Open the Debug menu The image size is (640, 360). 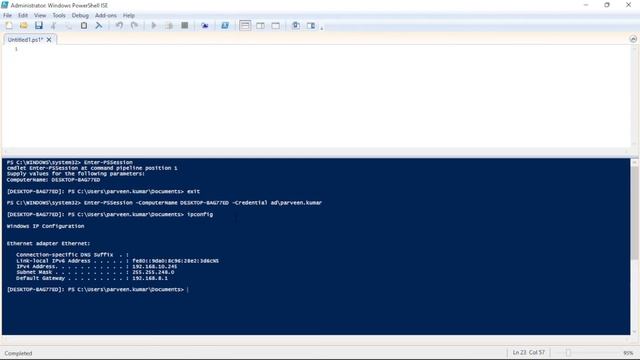click(x=80, y=15)
